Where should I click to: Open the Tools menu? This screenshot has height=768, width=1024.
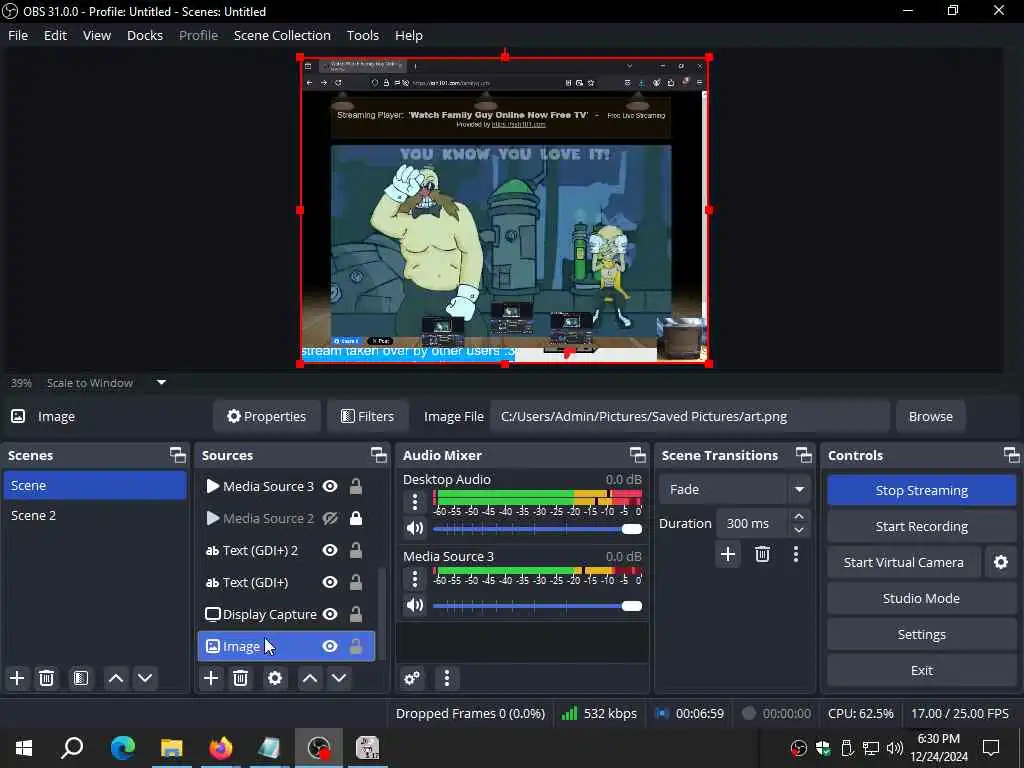[x=362, y=35]
